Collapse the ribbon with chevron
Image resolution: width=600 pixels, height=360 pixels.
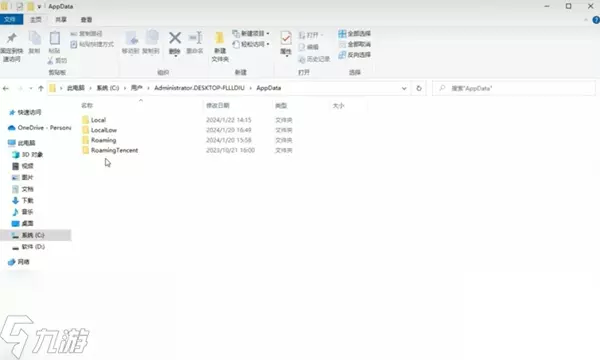[586, 20]
